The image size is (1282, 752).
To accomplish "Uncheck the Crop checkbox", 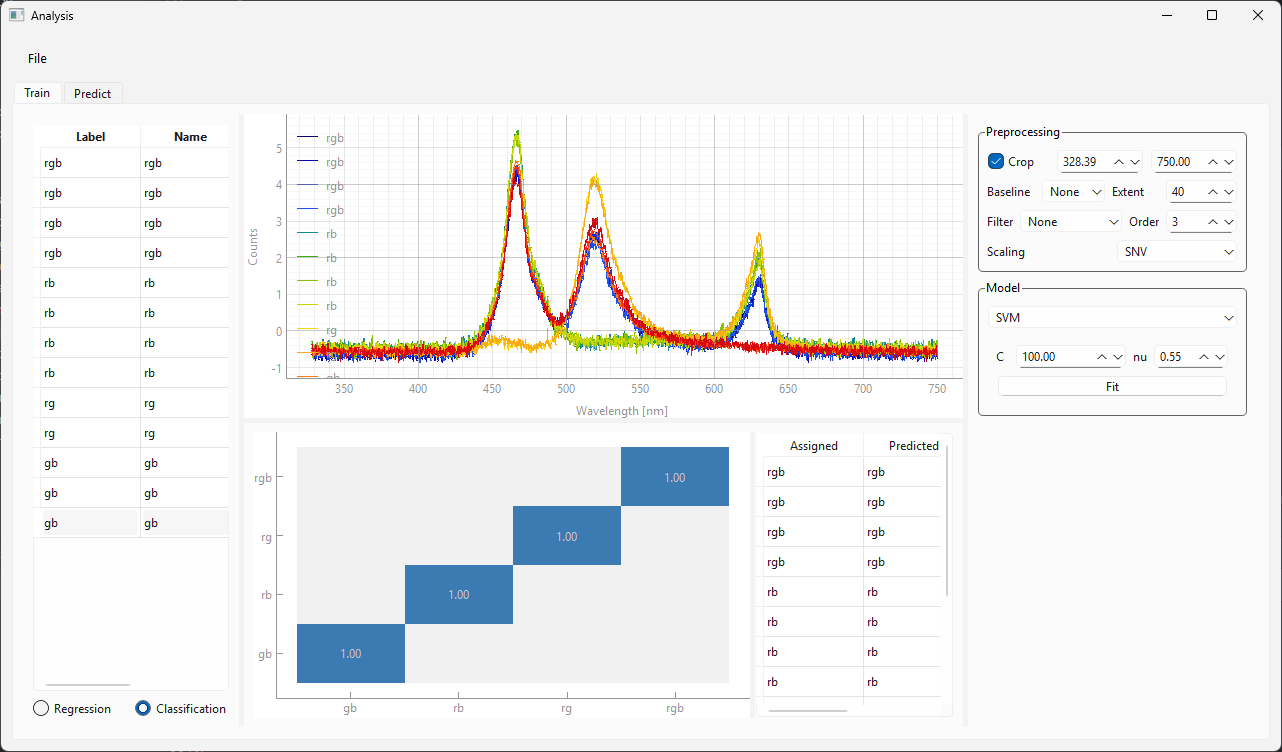I will pos(996,162).
